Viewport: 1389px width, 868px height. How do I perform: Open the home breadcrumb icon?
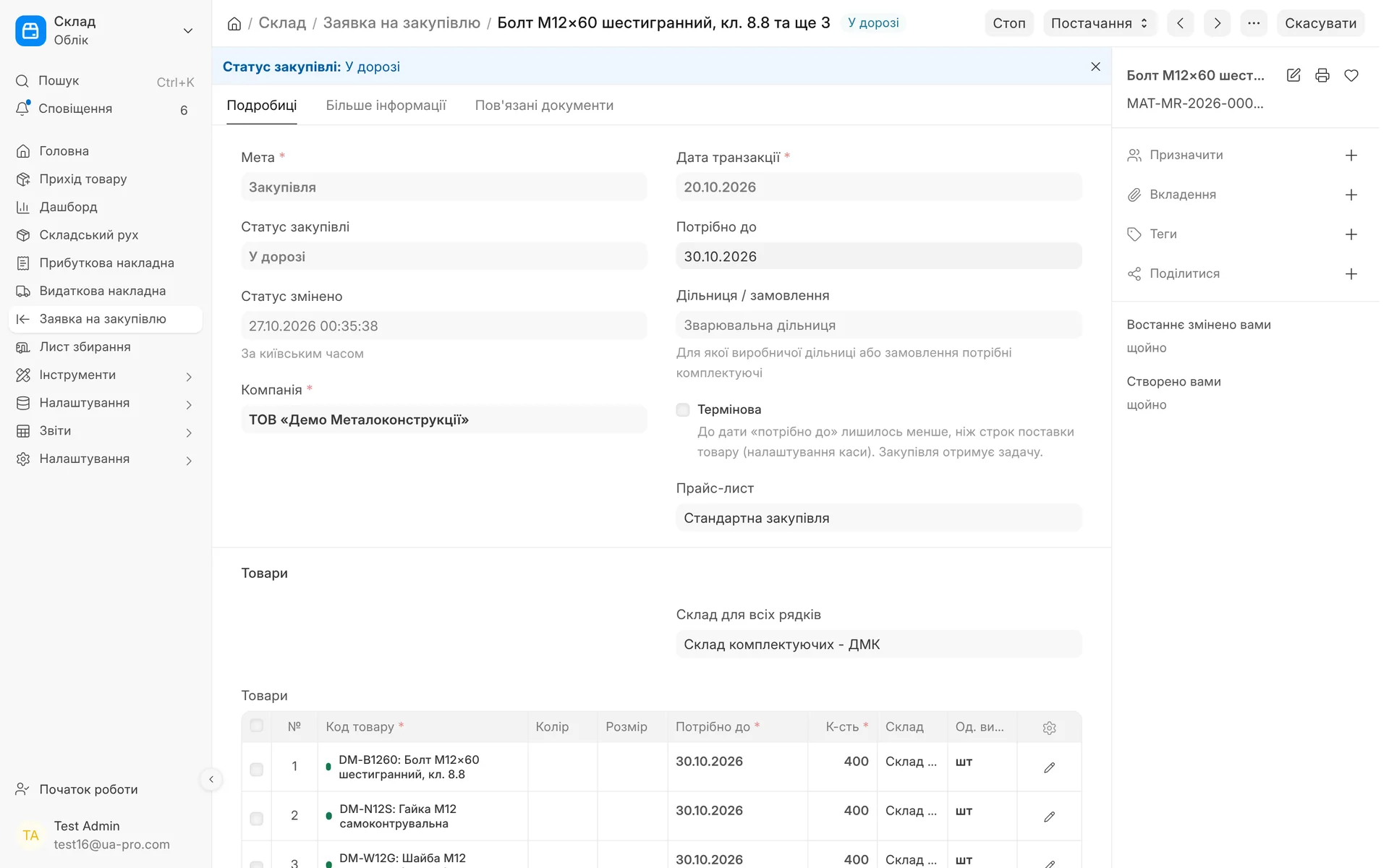pyautogui.click(x=234, y=23)
